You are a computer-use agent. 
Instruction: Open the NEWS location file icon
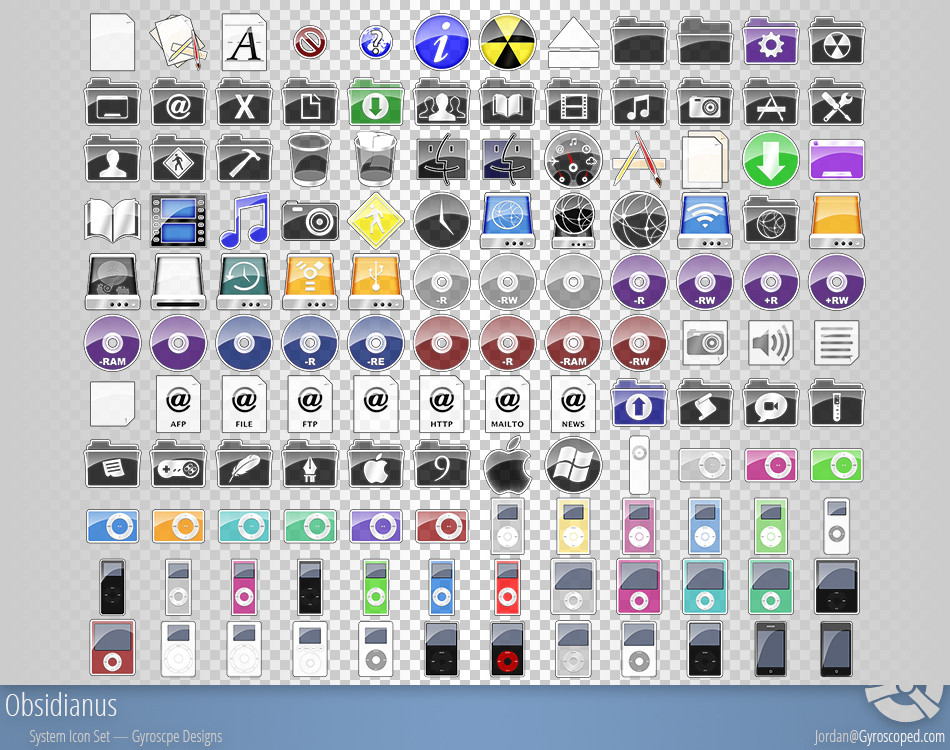573,403
